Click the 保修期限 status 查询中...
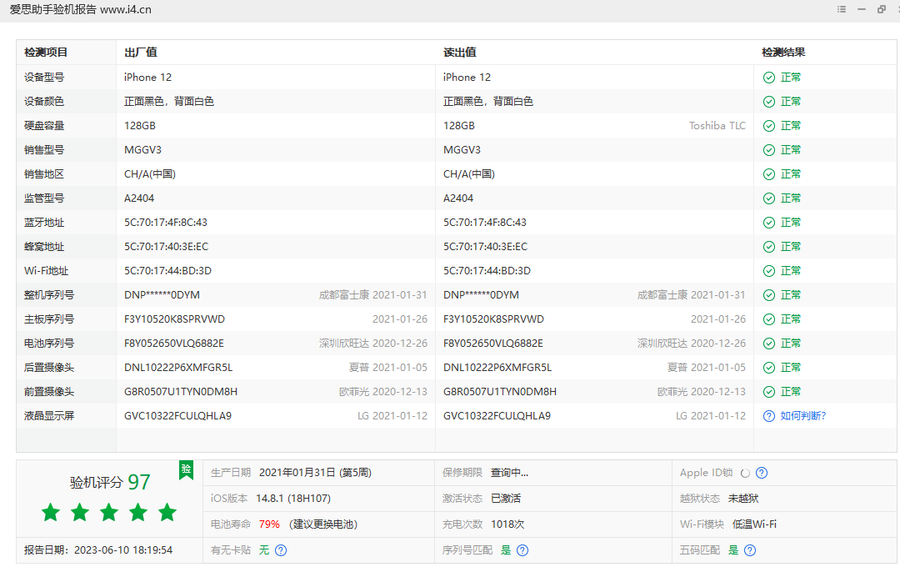 [509, 473]
